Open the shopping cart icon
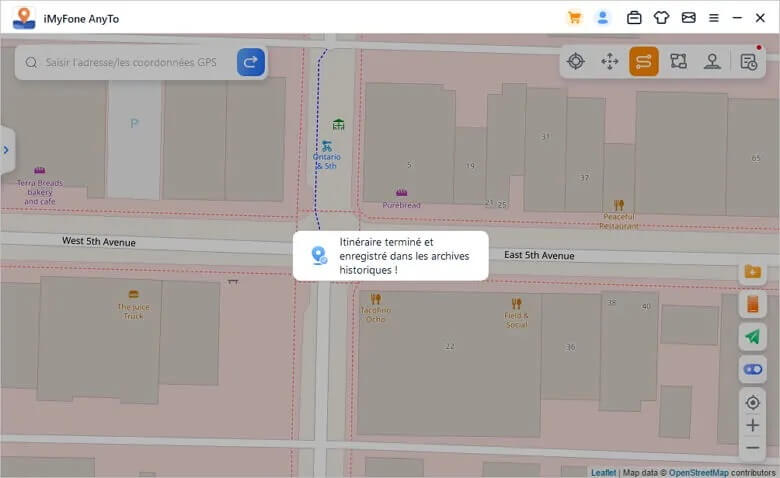Screen dimensions: 780x478 575,18
